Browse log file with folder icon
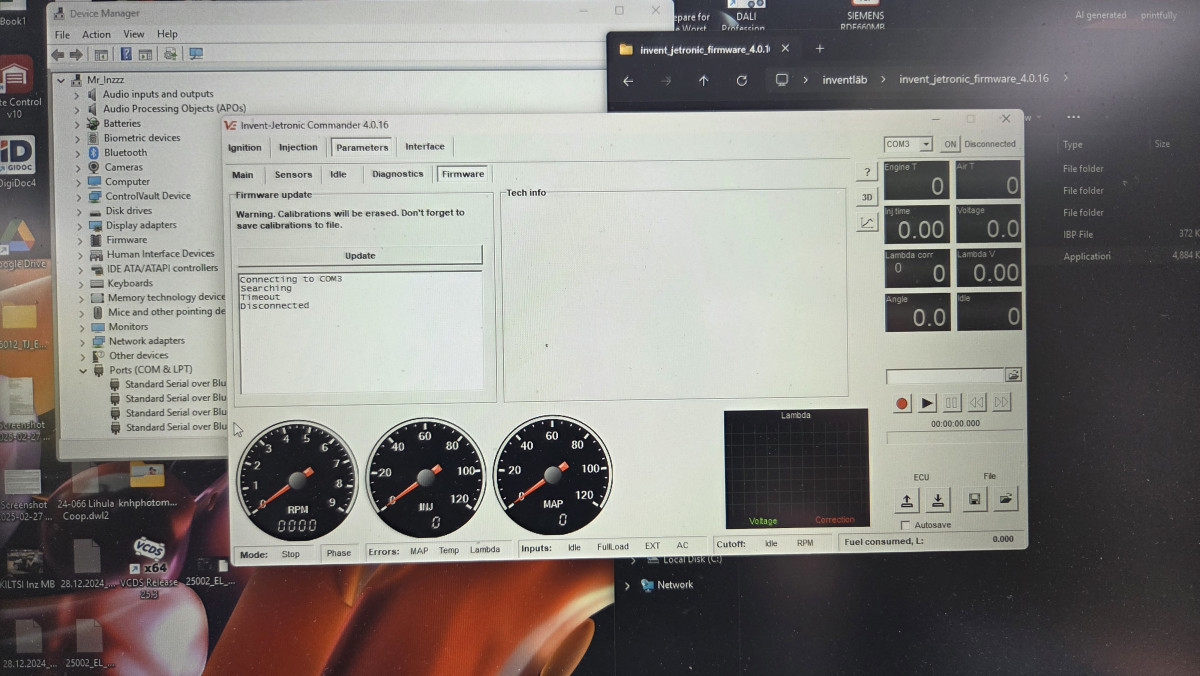 [1013, 375]
